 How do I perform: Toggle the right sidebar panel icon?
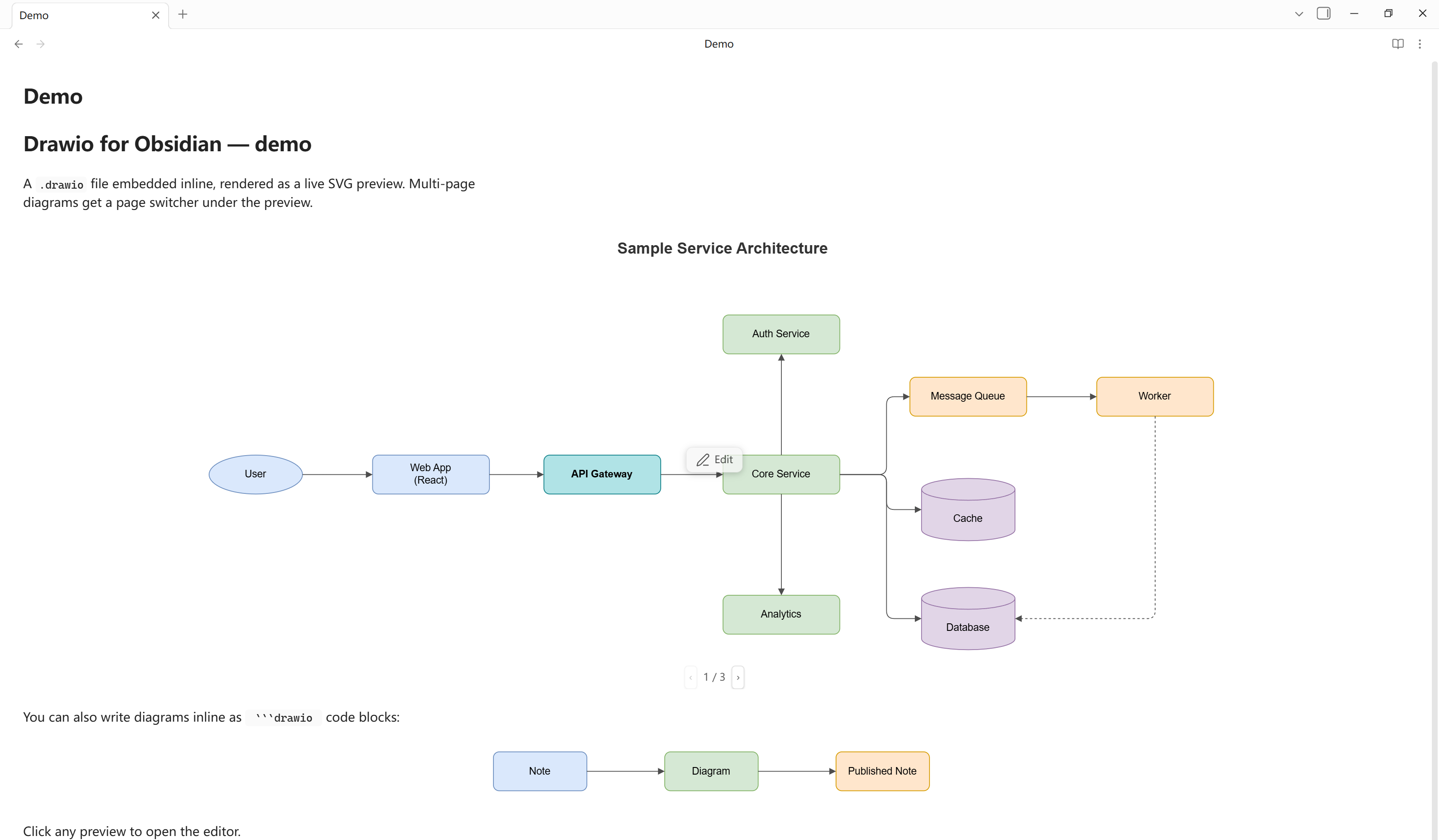(1323, 14)
